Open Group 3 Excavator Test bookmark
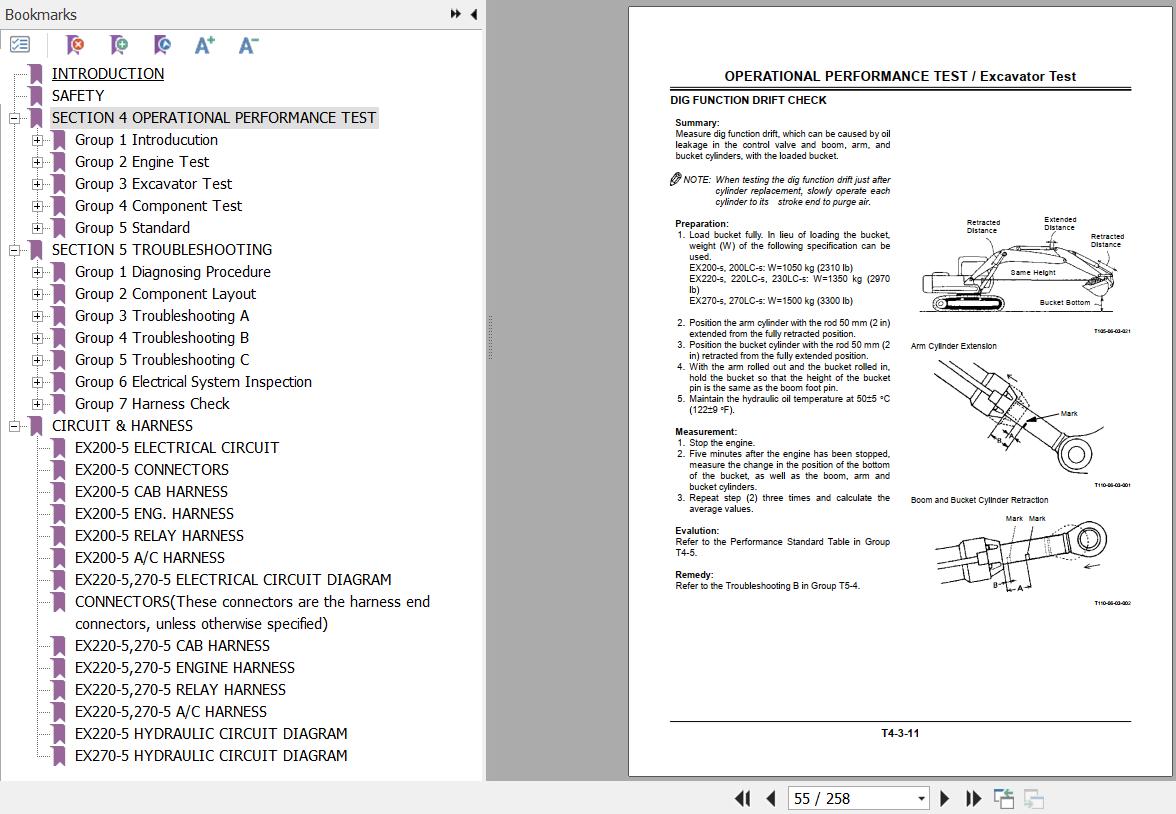The image size is (1176, 814). click(x=153, y=184)
